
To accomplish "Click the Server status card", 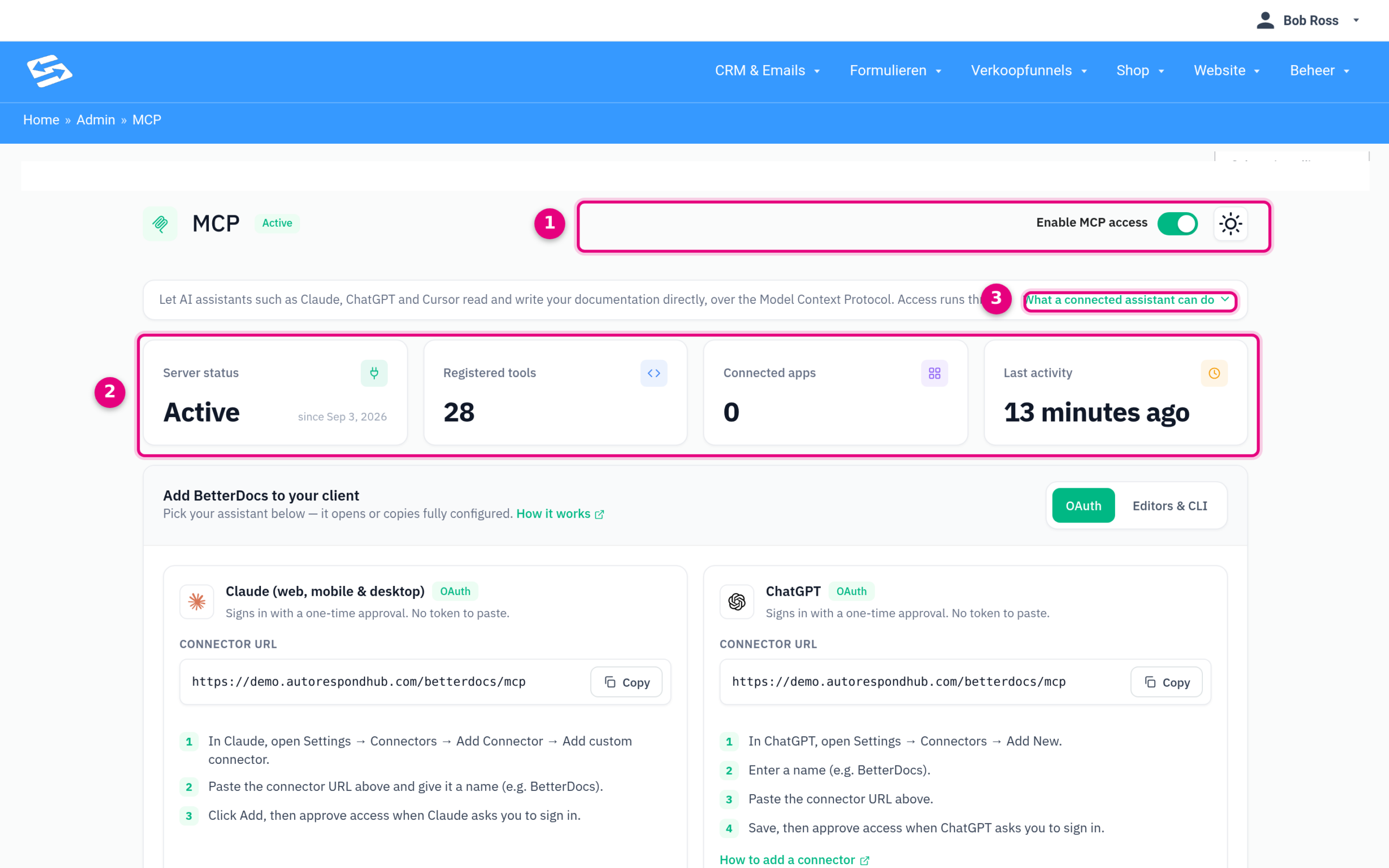I will pyautogui.click(x=276, y=393).
